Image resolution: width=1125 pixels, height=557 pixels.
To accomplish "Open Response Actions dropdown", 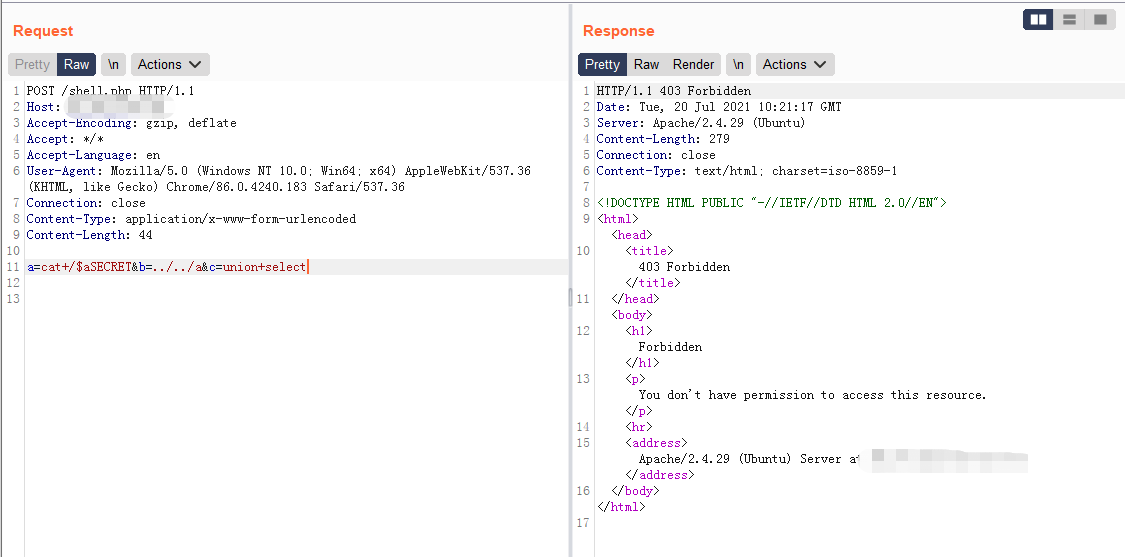I will pyautogui.click(x=795, y=65).
